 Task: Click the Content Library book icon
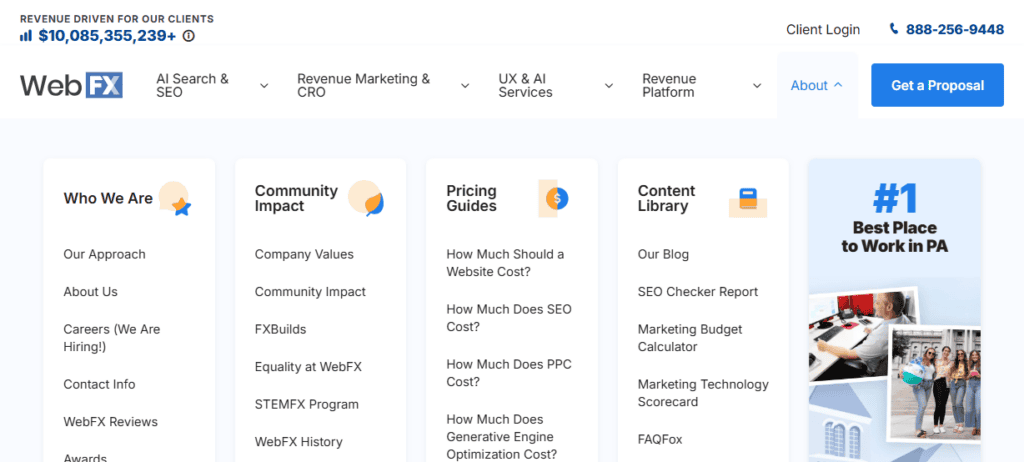(748, 202)
